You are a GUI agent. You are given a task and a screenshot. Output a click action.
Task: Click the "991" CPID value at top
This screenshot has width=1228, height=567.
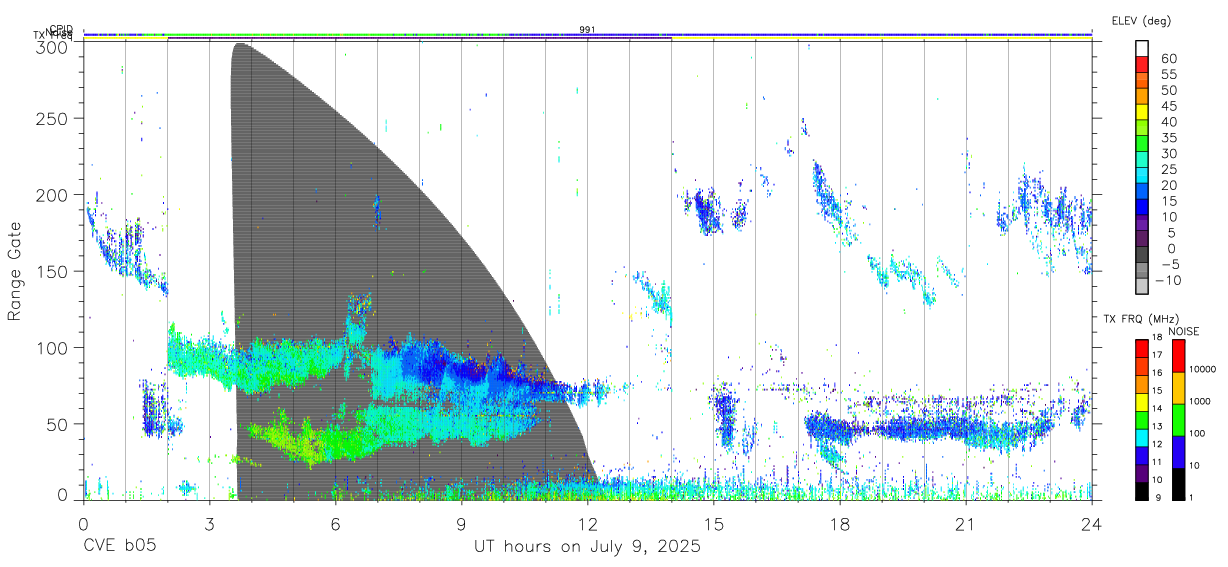click(x=587, y=30)
